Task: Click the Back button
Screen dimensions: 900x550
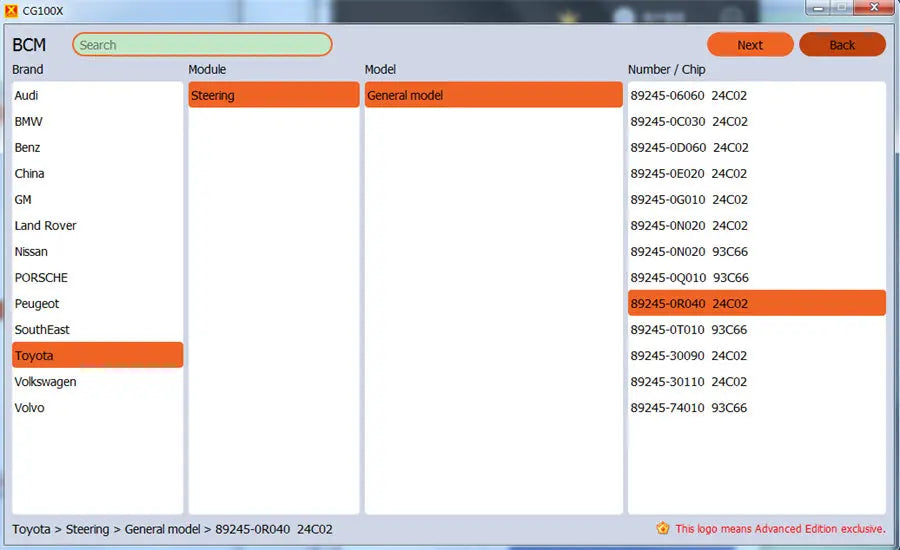Action: tap(842, 45)
